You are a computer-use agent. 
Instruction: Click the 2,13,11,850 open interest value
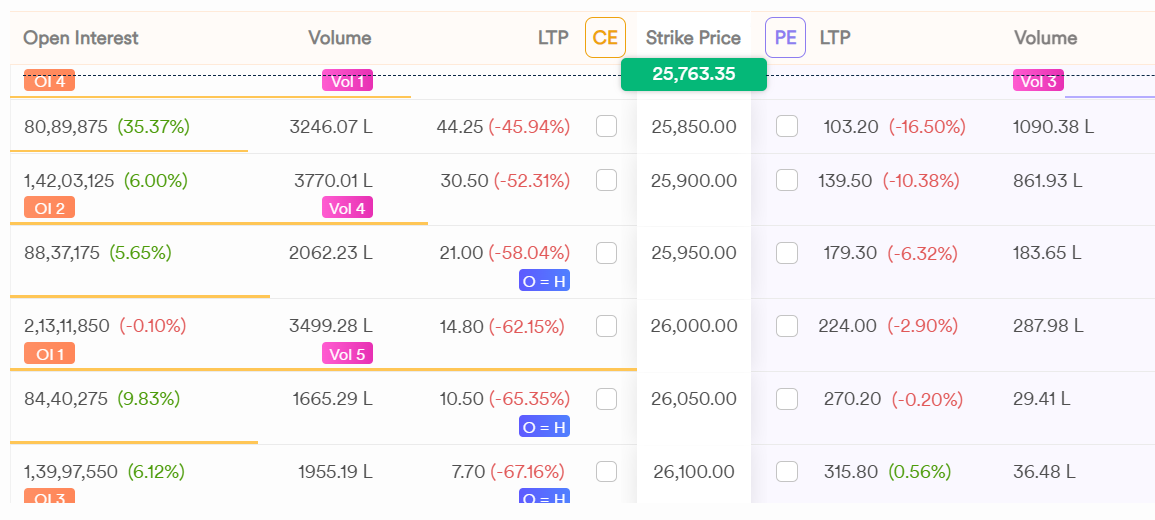tap(67, 326)
